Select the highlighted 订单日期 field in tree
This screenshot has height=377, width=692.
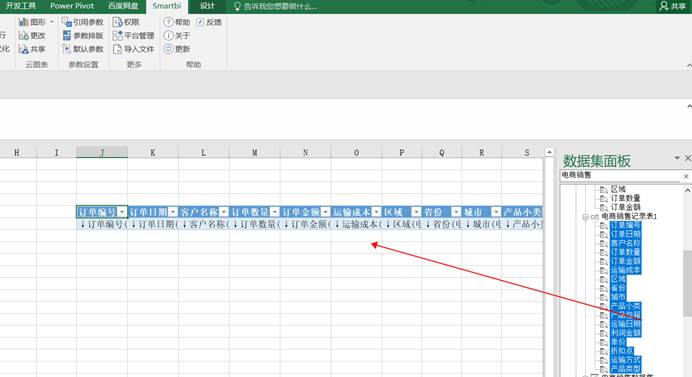(625, 234)
